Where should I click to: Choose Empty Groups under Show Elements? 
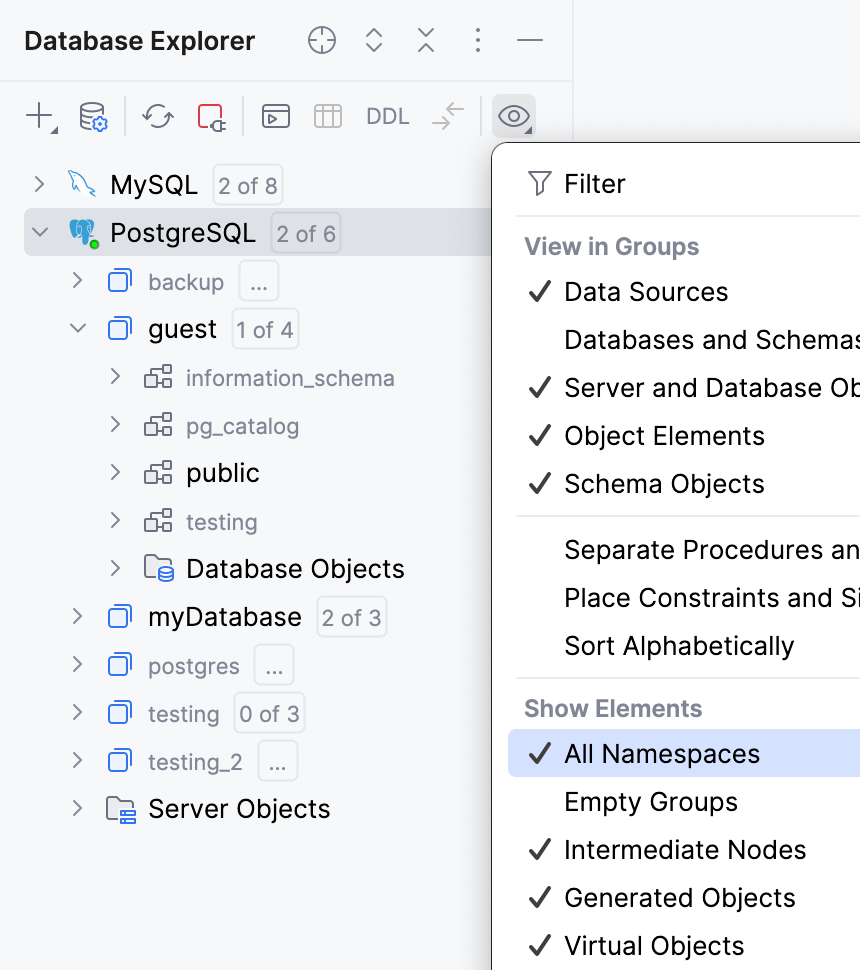pyautogui.click(x=650, y=801)
